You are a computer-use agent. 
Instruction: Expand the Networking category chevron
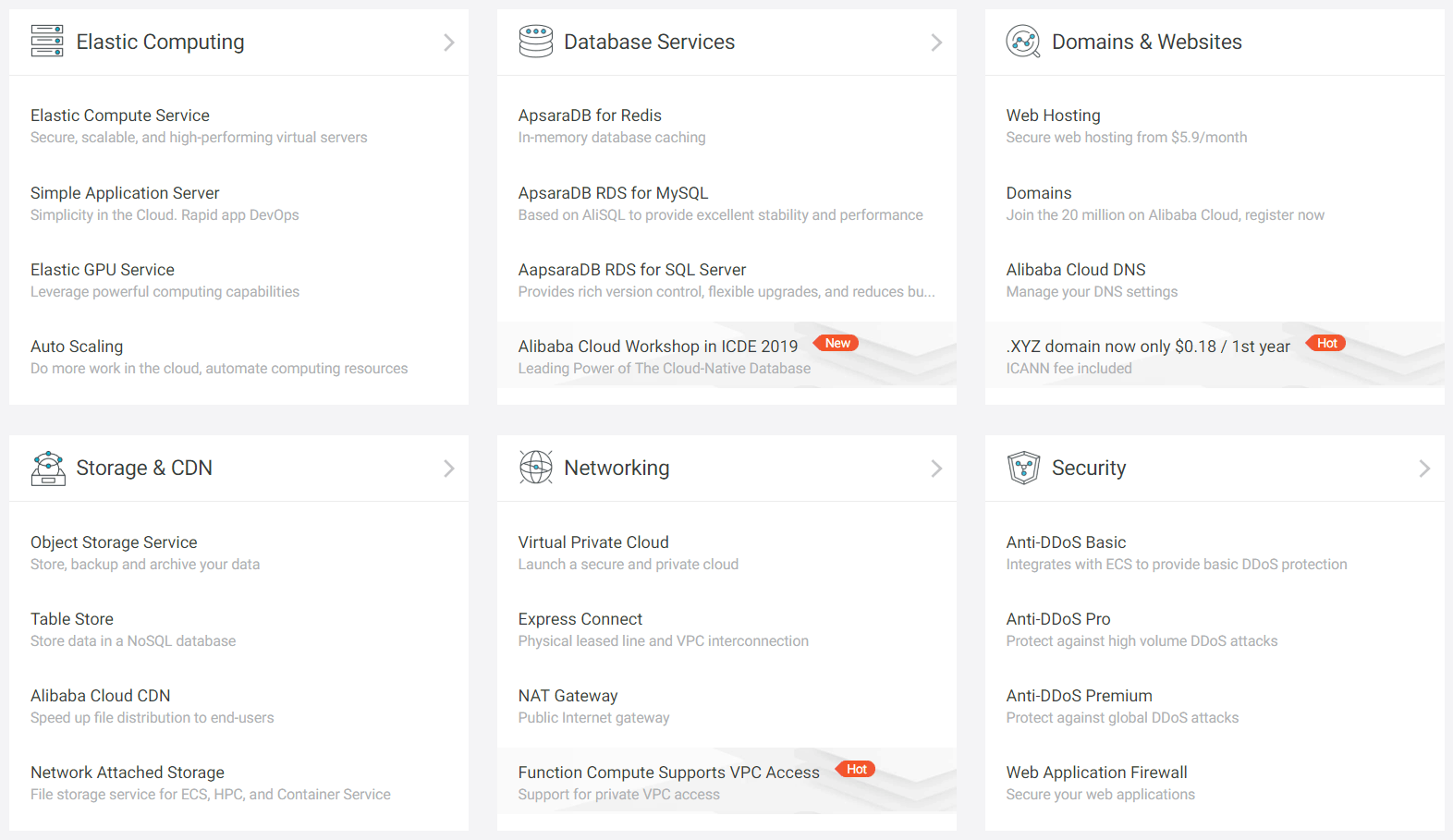[936, 469]
